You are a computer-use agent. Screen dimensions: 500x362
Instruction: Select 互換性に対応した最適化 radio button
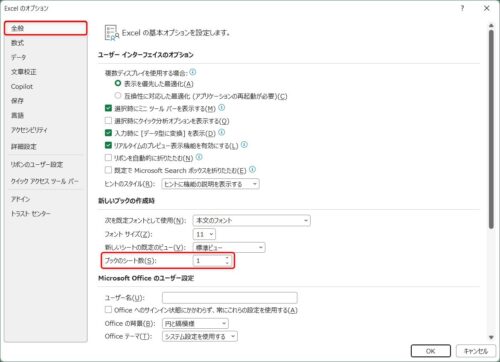point(118,96)
